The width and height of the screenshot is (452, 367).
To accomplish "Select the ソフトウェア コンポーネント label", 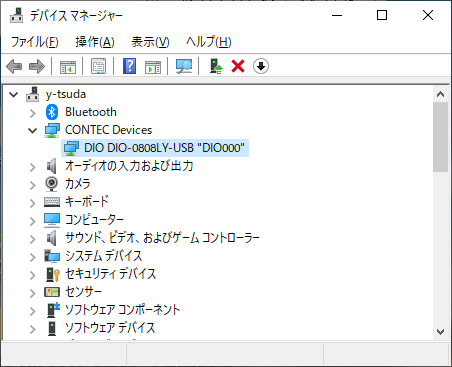I will click(123, 310).
